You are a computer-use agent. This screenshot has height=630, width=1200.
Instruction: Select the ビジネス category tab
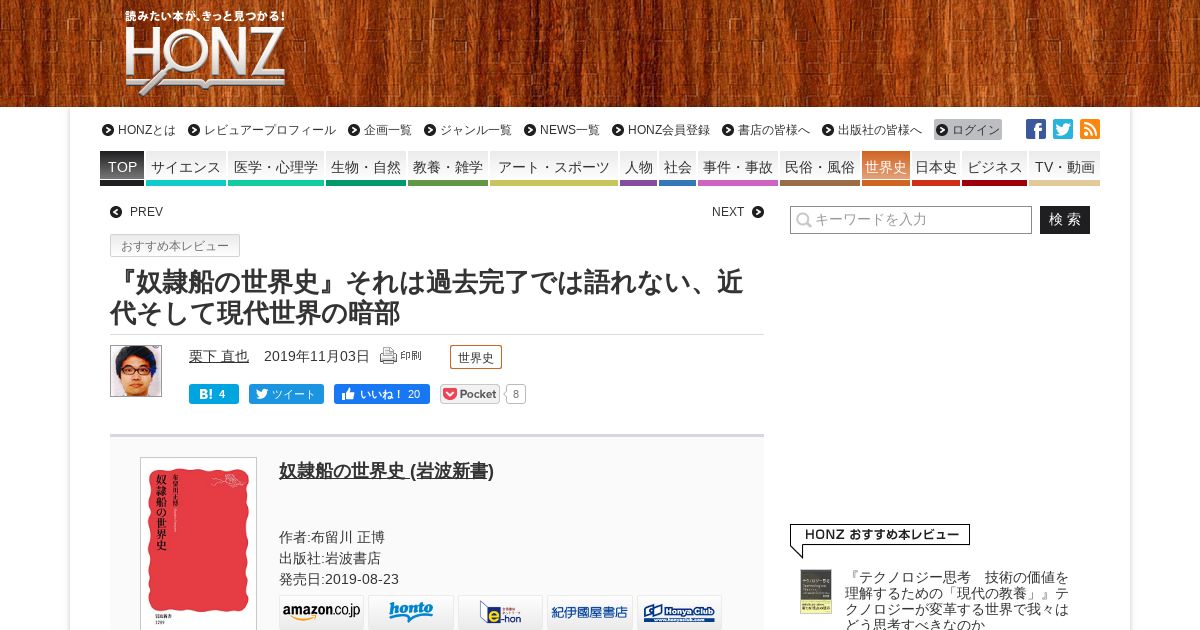(994, 168)
